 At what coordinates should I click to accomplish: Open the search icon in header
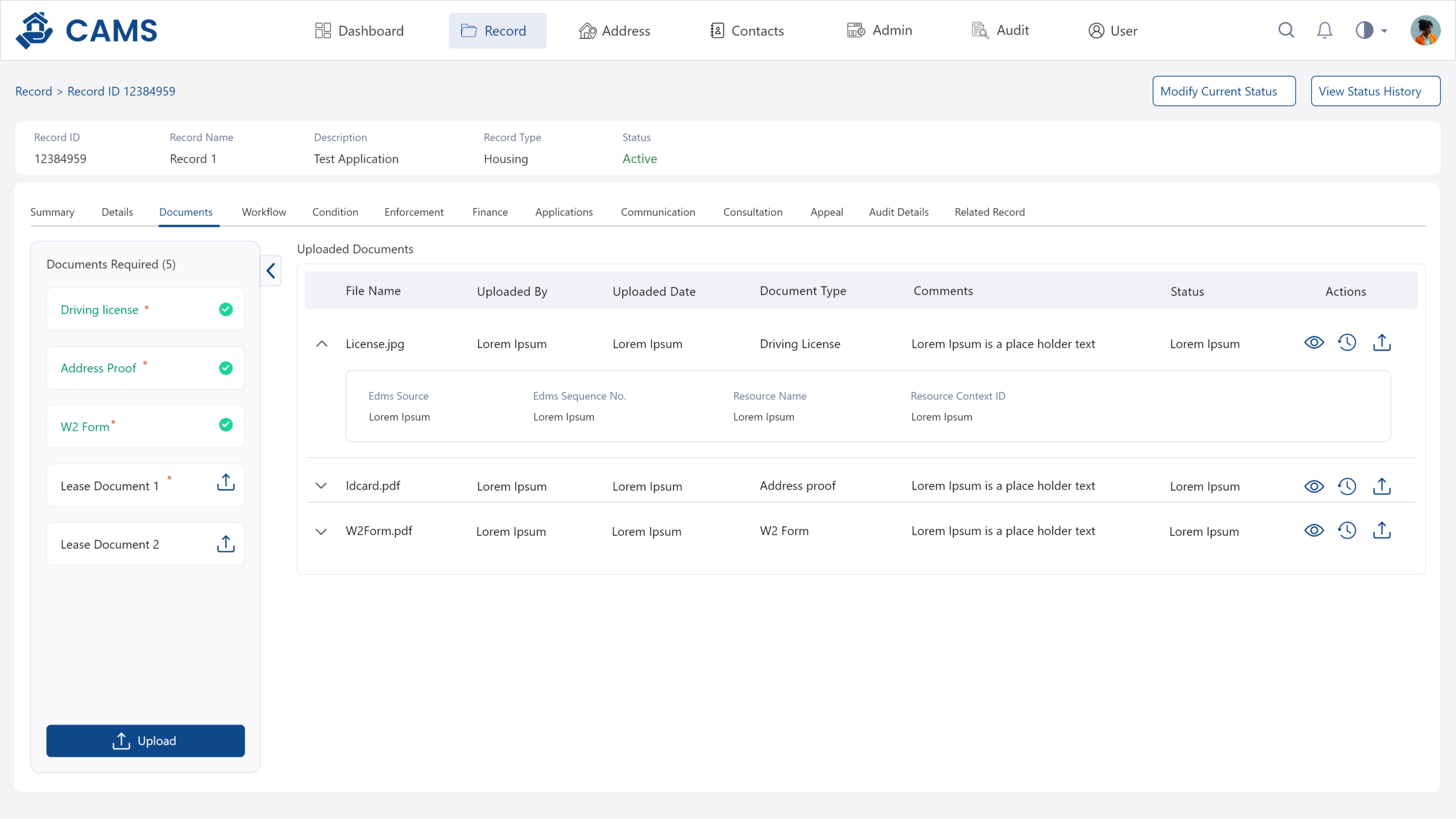[1286, 30]
